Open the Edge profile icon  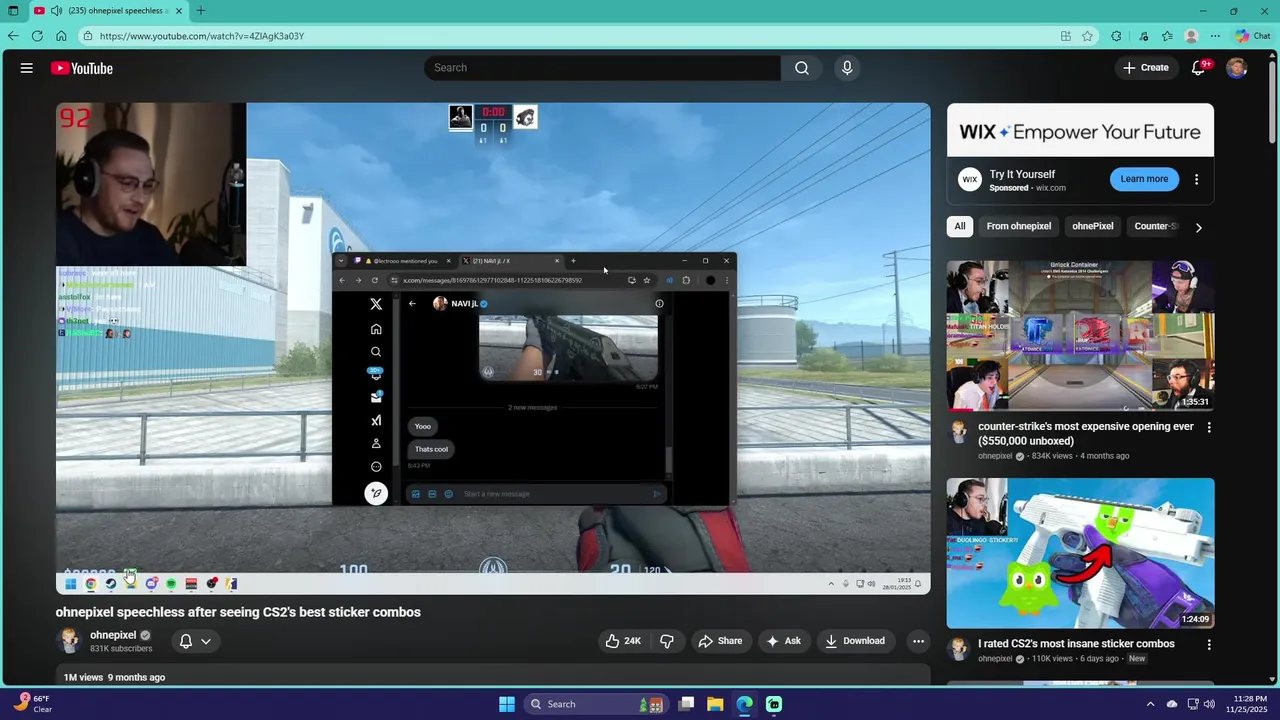[x=1191, y=36]
